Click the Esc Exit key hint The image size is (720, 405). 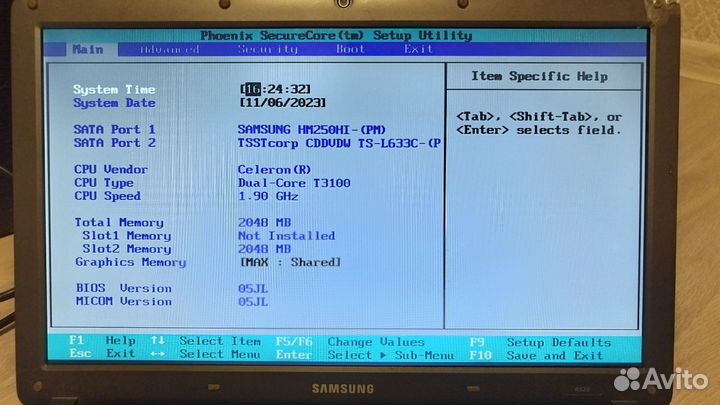pos(102,354)
